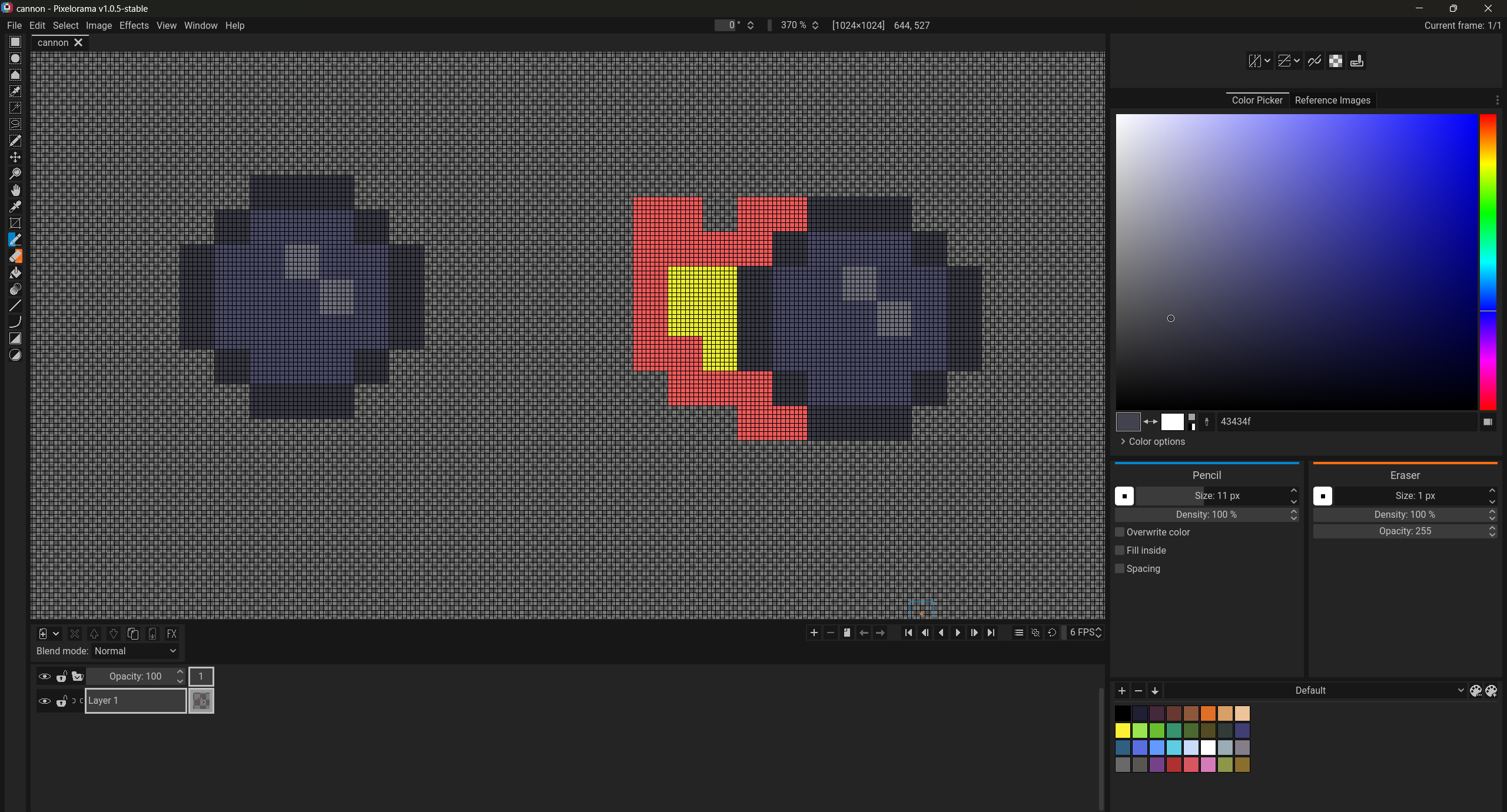Select the Bucket fill tool

(15, 272)
